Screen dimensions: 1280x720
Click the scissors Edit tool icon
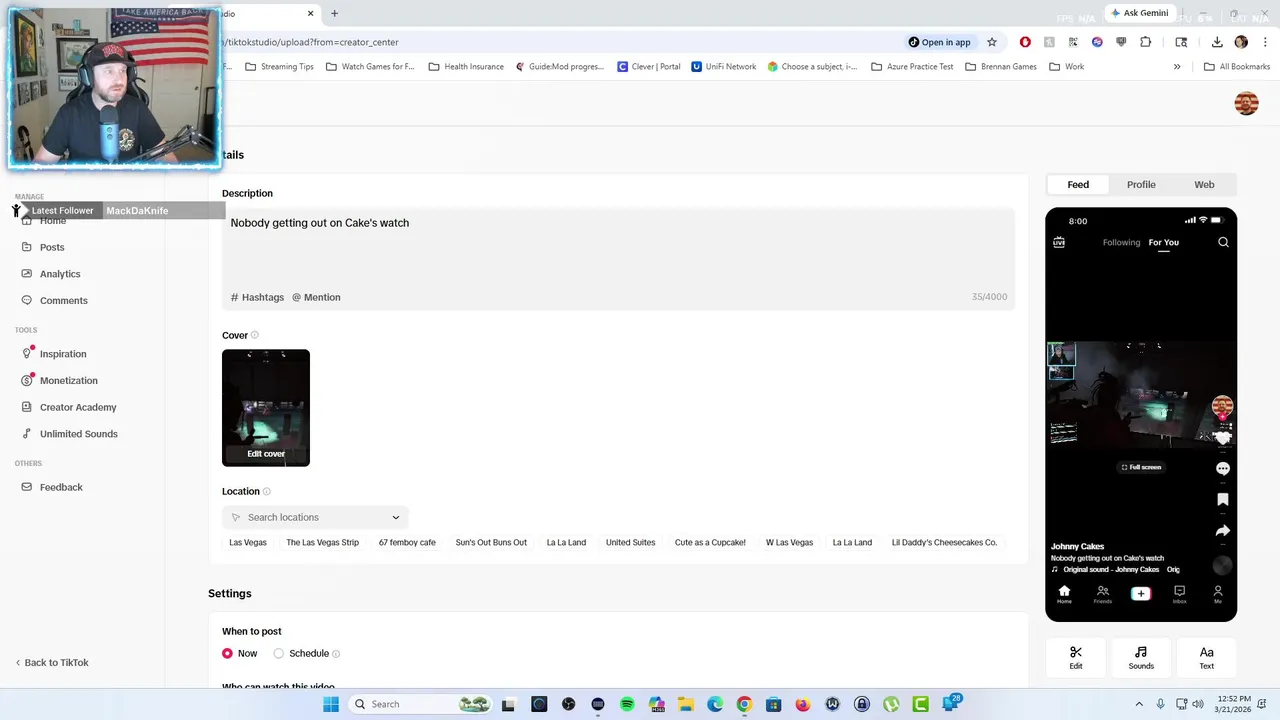[1076, 658]
